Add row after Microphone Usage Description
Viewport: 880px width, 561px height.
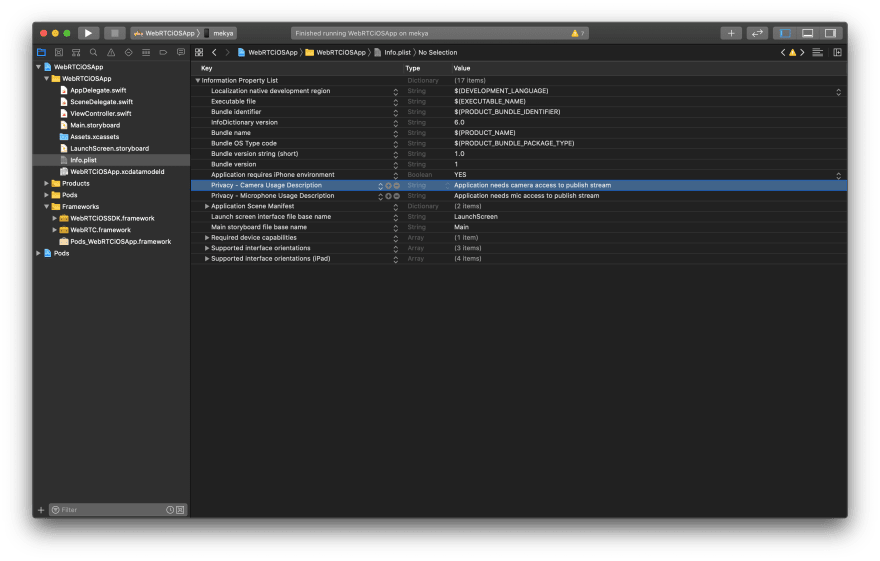(388, 196)
